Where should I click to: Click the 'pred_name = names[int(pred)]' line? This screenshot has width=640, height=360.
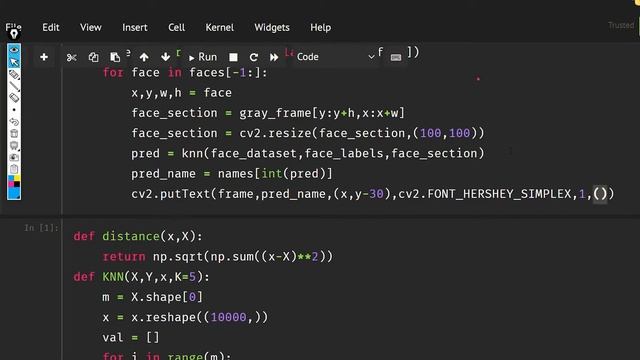[232, 174]
